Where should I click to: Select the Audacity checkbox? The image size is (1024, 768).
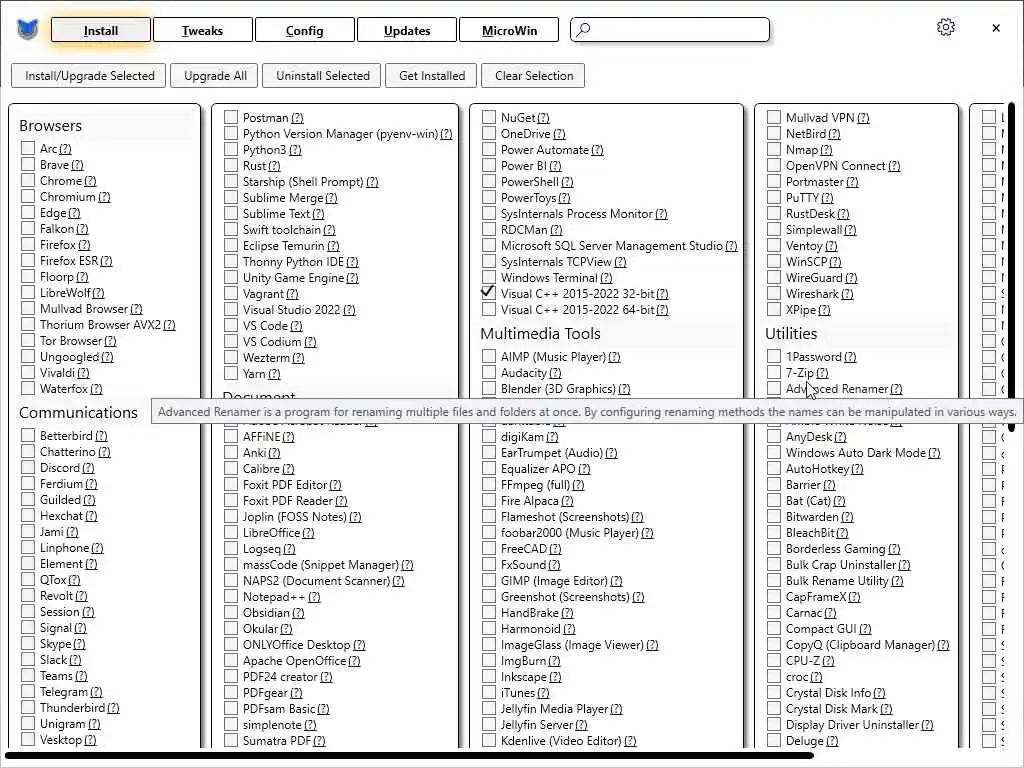(x=488, y=372)
